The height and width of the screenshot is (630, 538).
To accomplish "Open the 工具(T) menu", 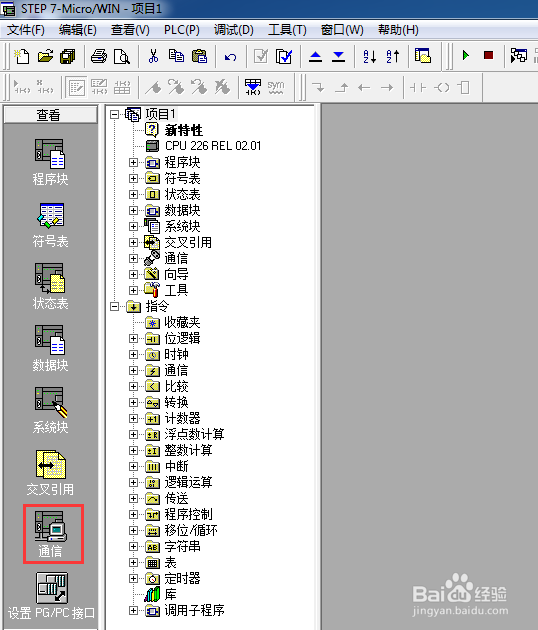I will click(x=287, y=30).
